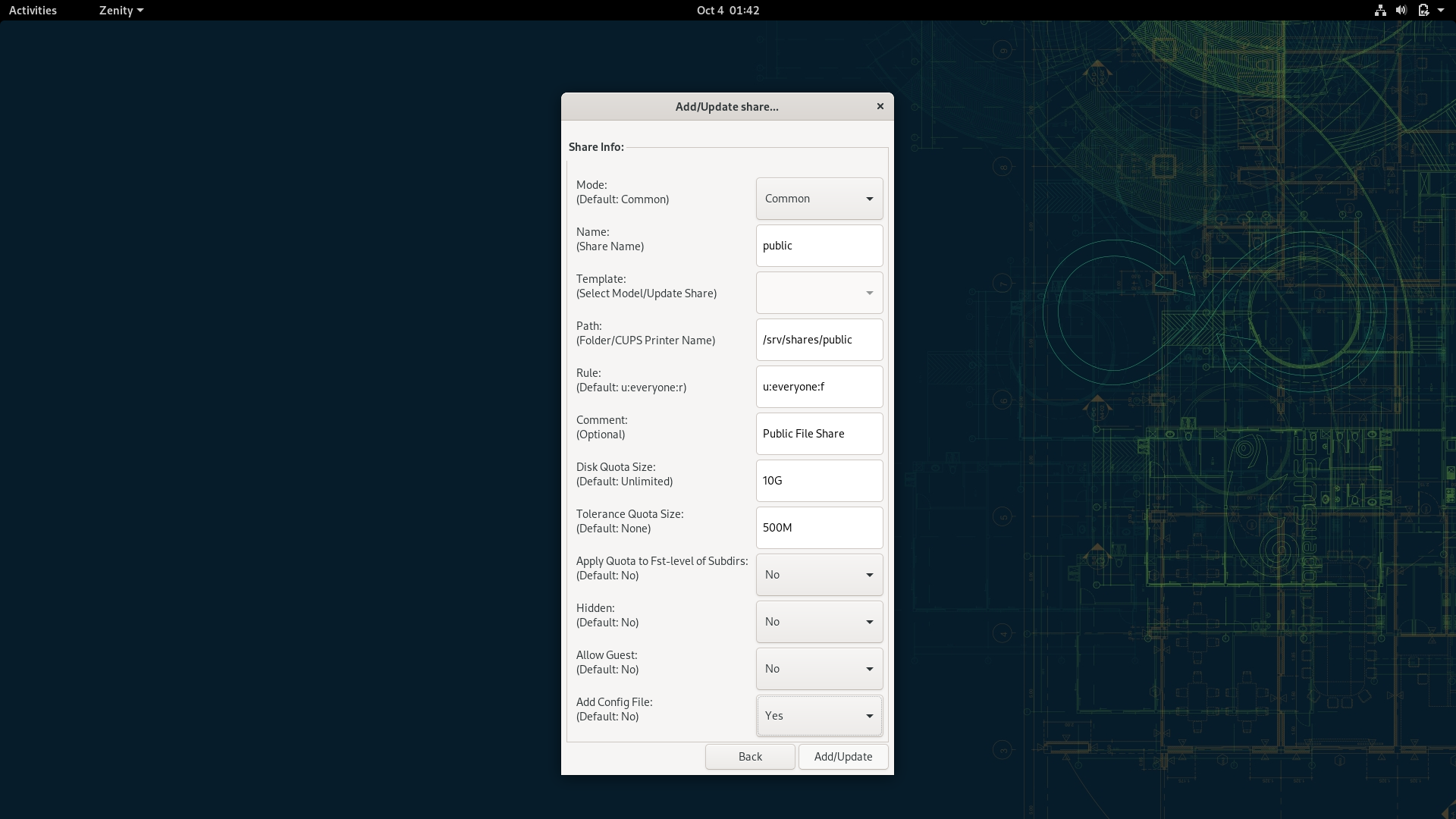This screenshot has width=1456, height=819.
Task: Click the Path field with /srv/shares/public
Action: point(819,340)
